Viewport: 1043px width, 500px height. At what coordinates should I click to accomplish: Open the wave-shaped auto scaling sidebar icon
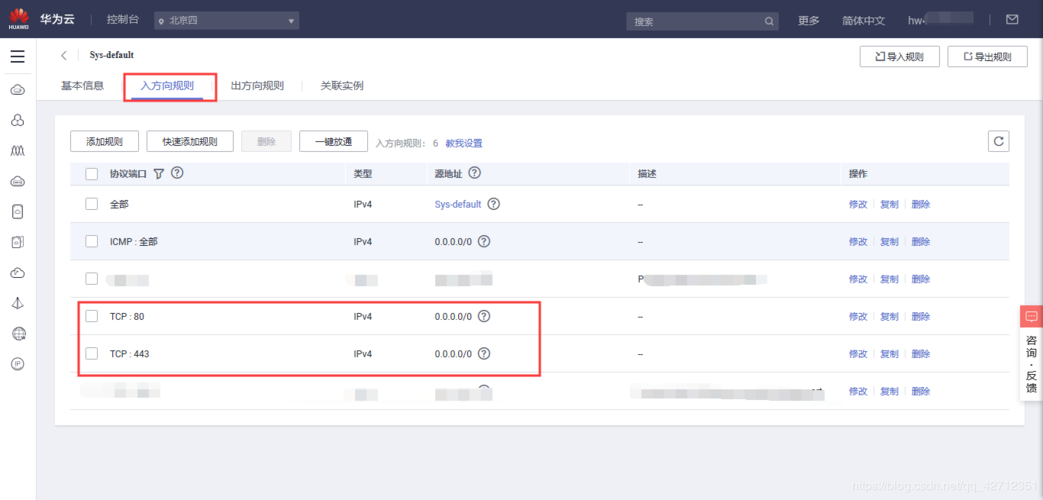click(18, 151)
